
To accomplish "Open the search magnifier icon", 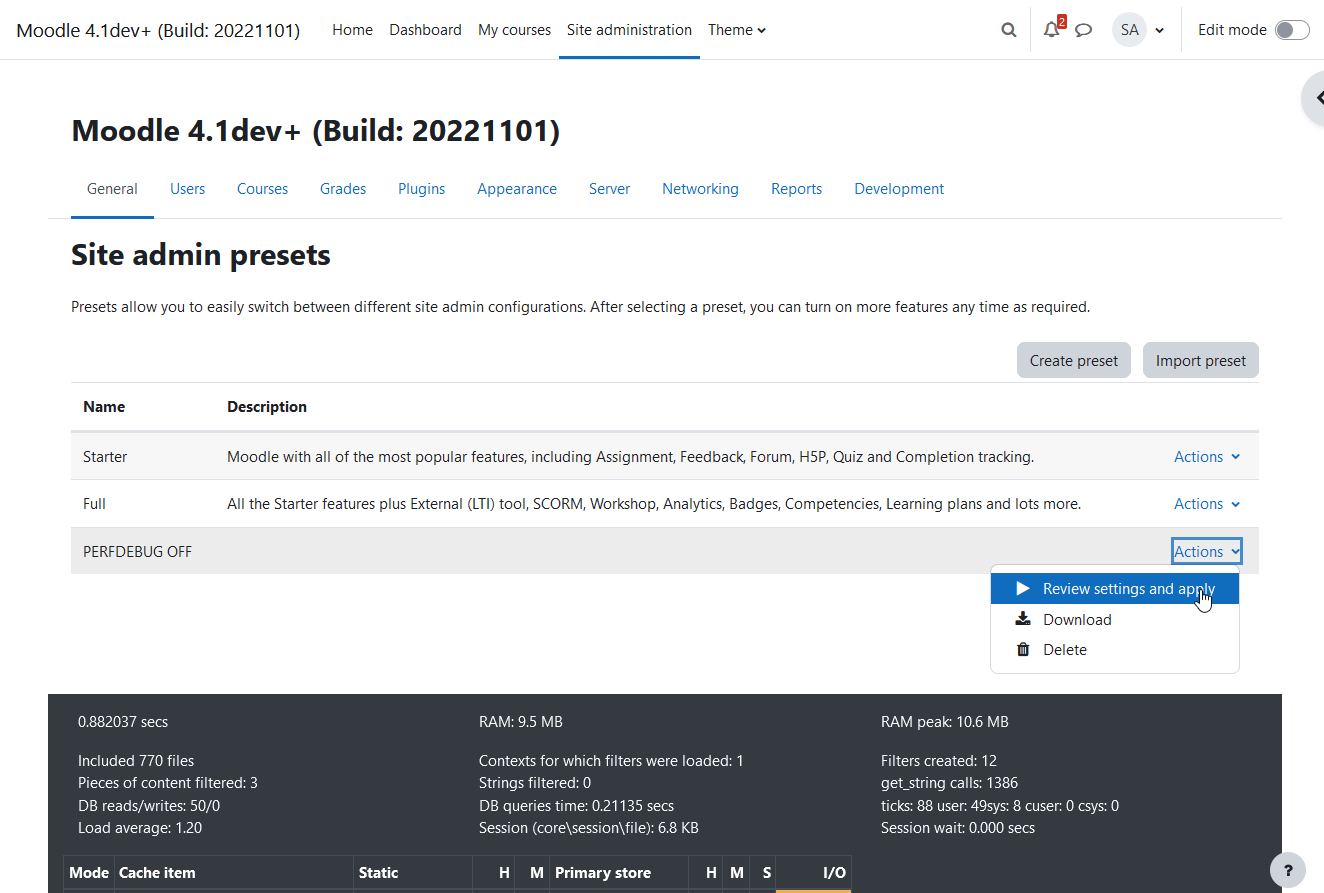I will [1008, 30].
